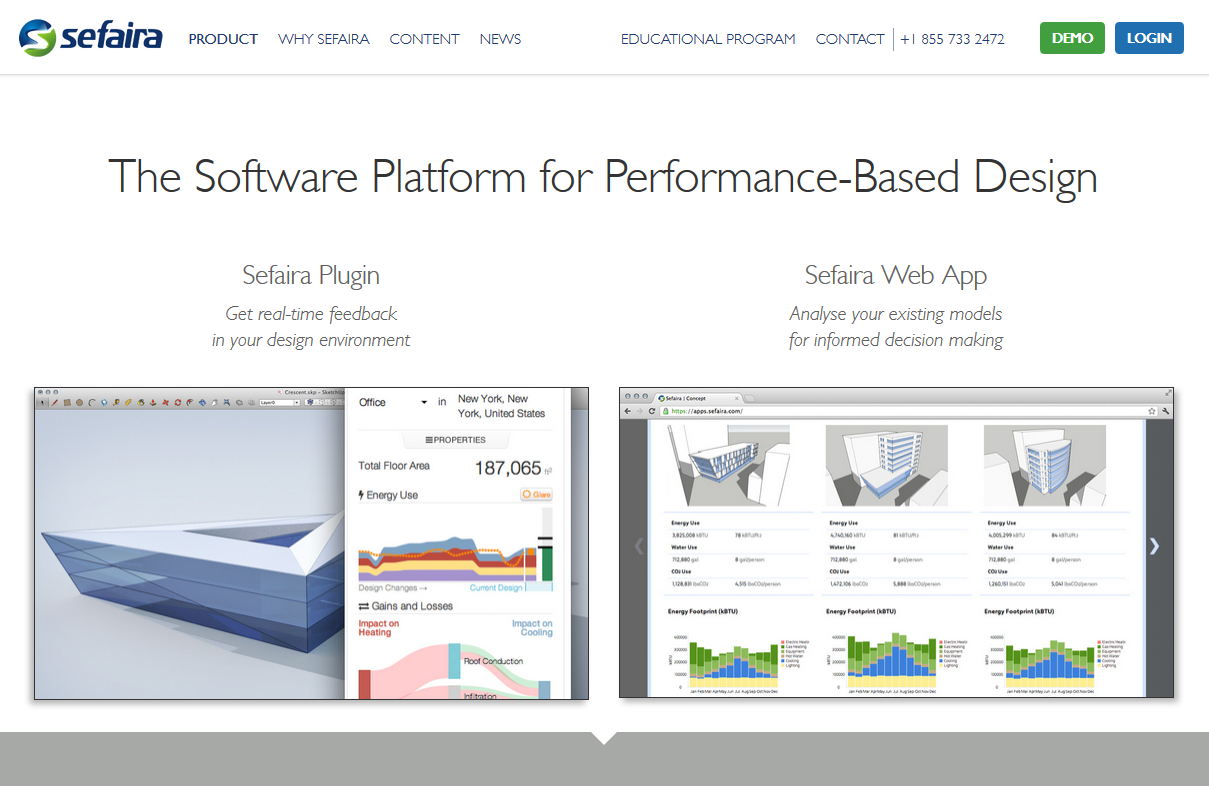
Task: Click the Gains and Losses arrows icon
Action: 364,606
